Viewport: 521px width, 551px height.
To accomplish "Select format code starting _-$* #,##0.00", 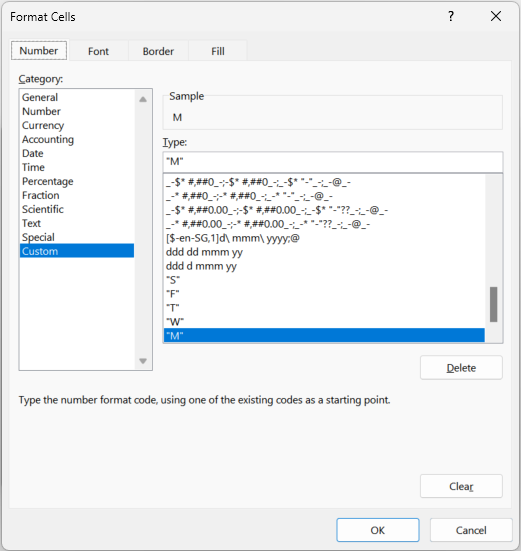I will coord(324,210).
